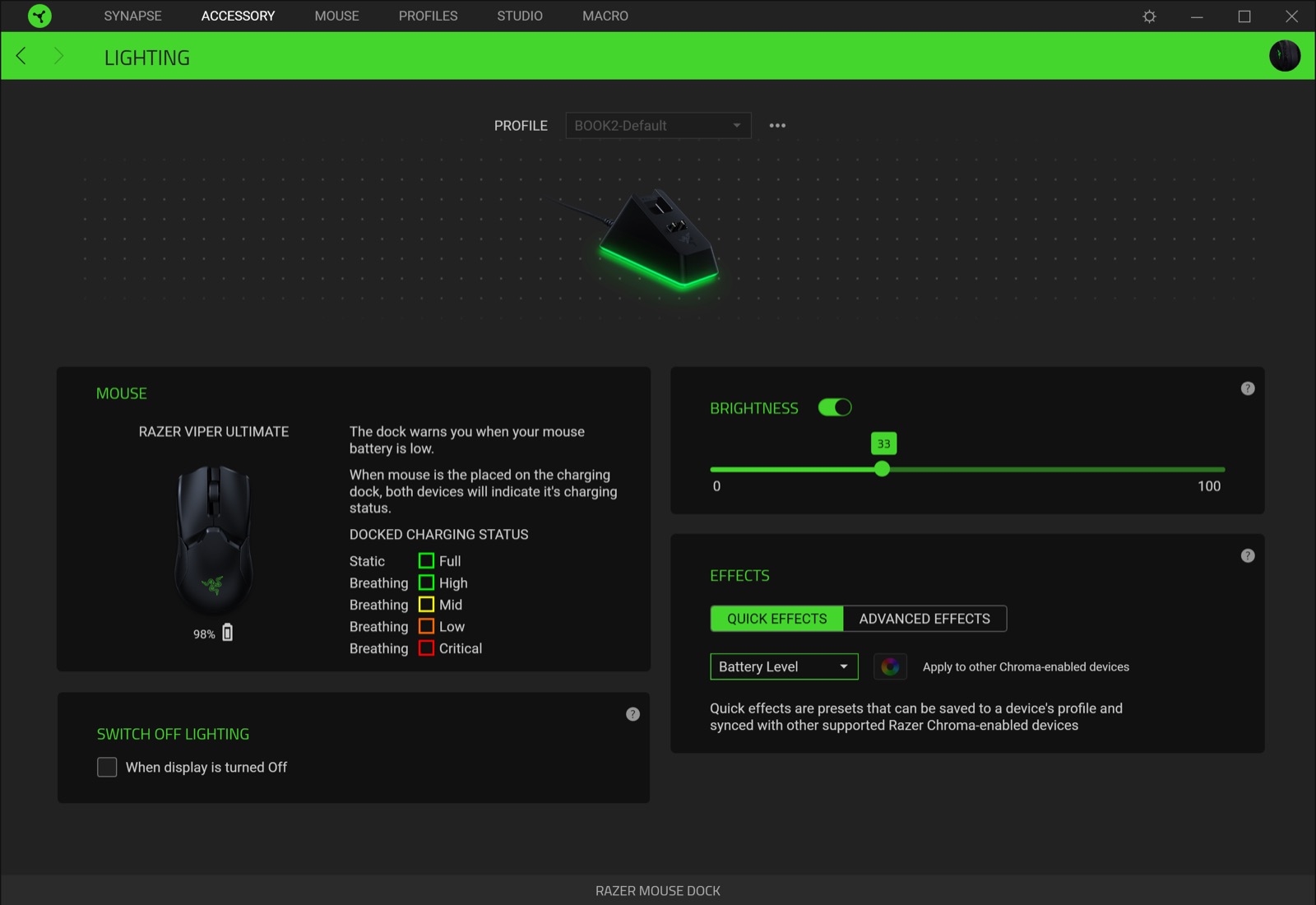Click the mouse dock device image
Viewport: 1316px width, 905px height.
658,239
